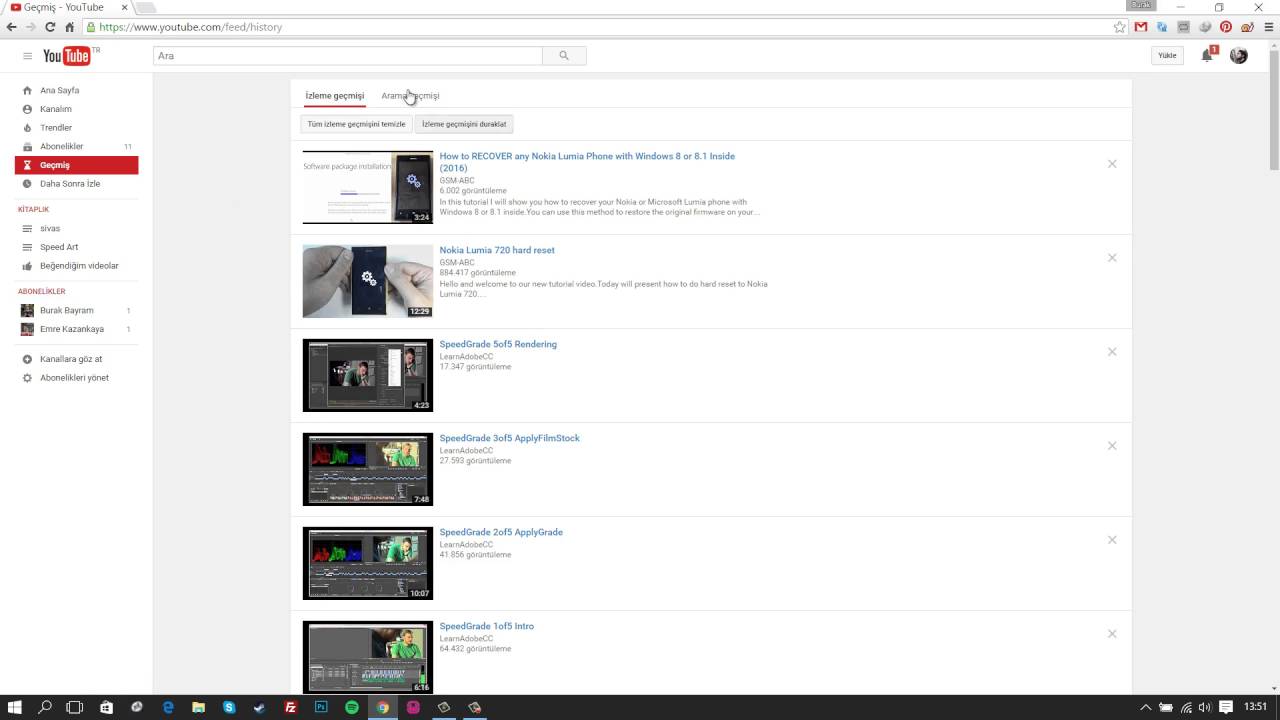1280x720 pixels.
Task: Click İzleme geçmişini duraklat button
Action: (464, 124)
